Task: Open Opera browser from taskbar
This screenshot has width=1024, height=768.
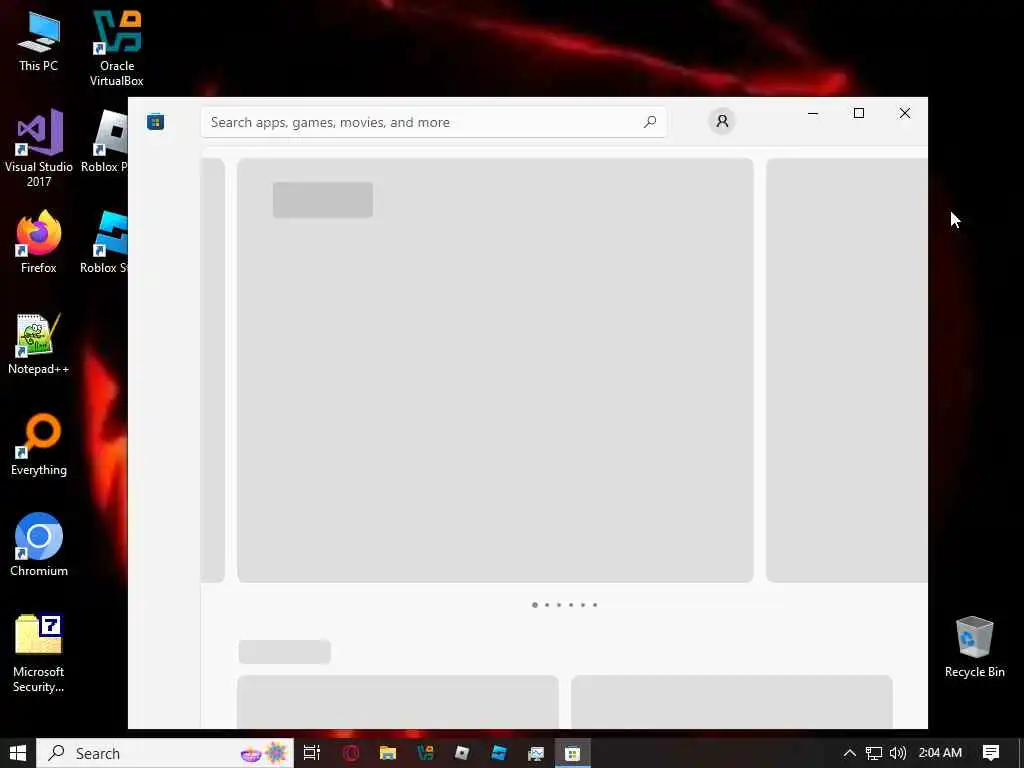Action: [x=351, y=753]
